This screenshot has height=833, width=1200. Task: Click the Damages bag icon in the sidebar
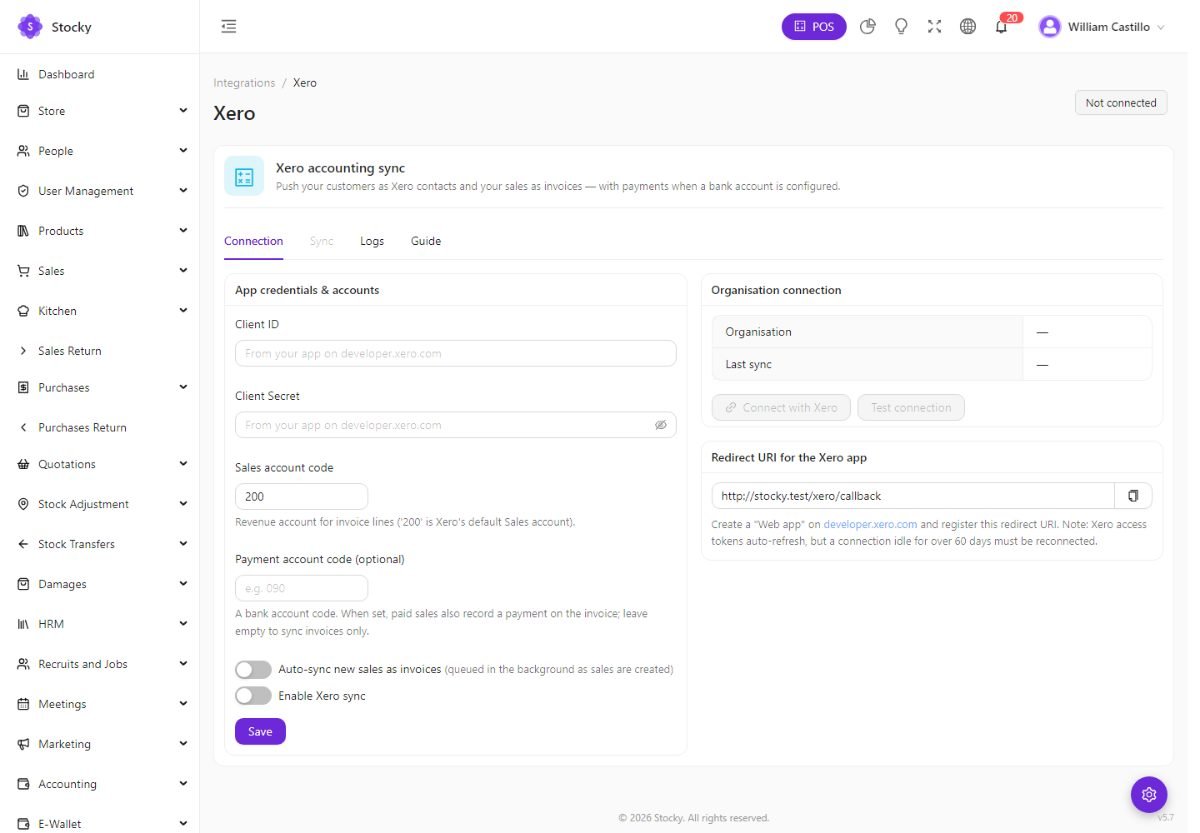(x=24, y=584)
